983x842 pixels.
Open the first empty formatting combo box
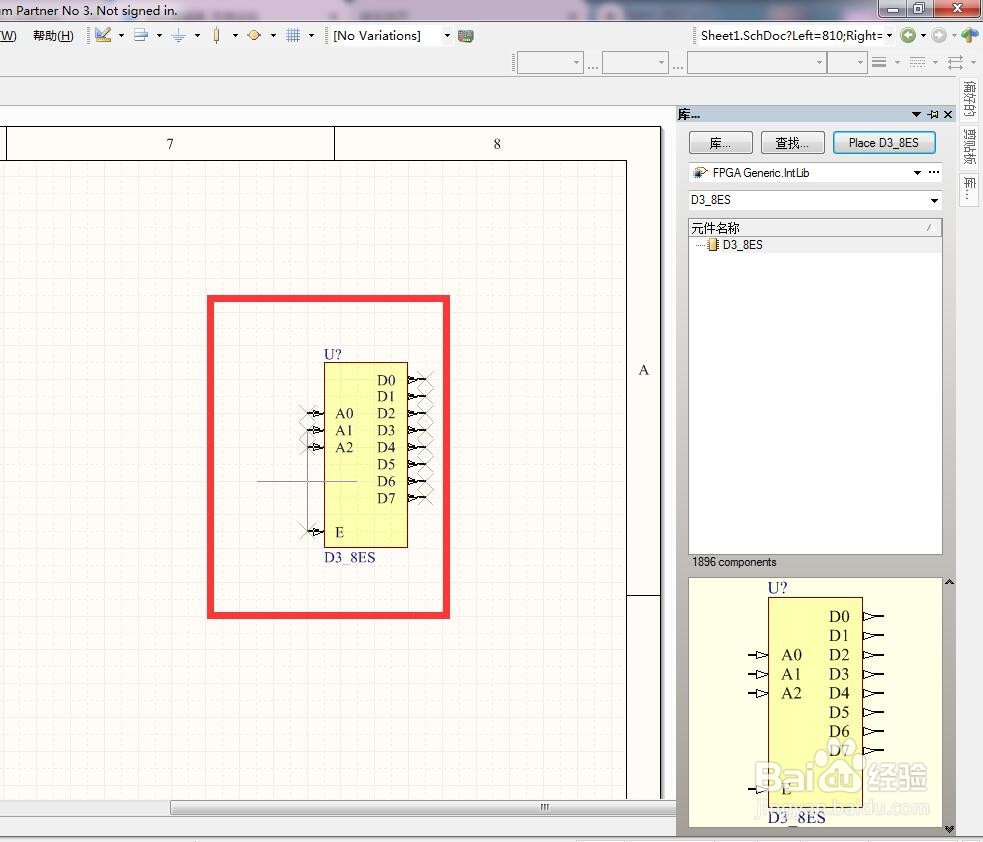point(550,63)
